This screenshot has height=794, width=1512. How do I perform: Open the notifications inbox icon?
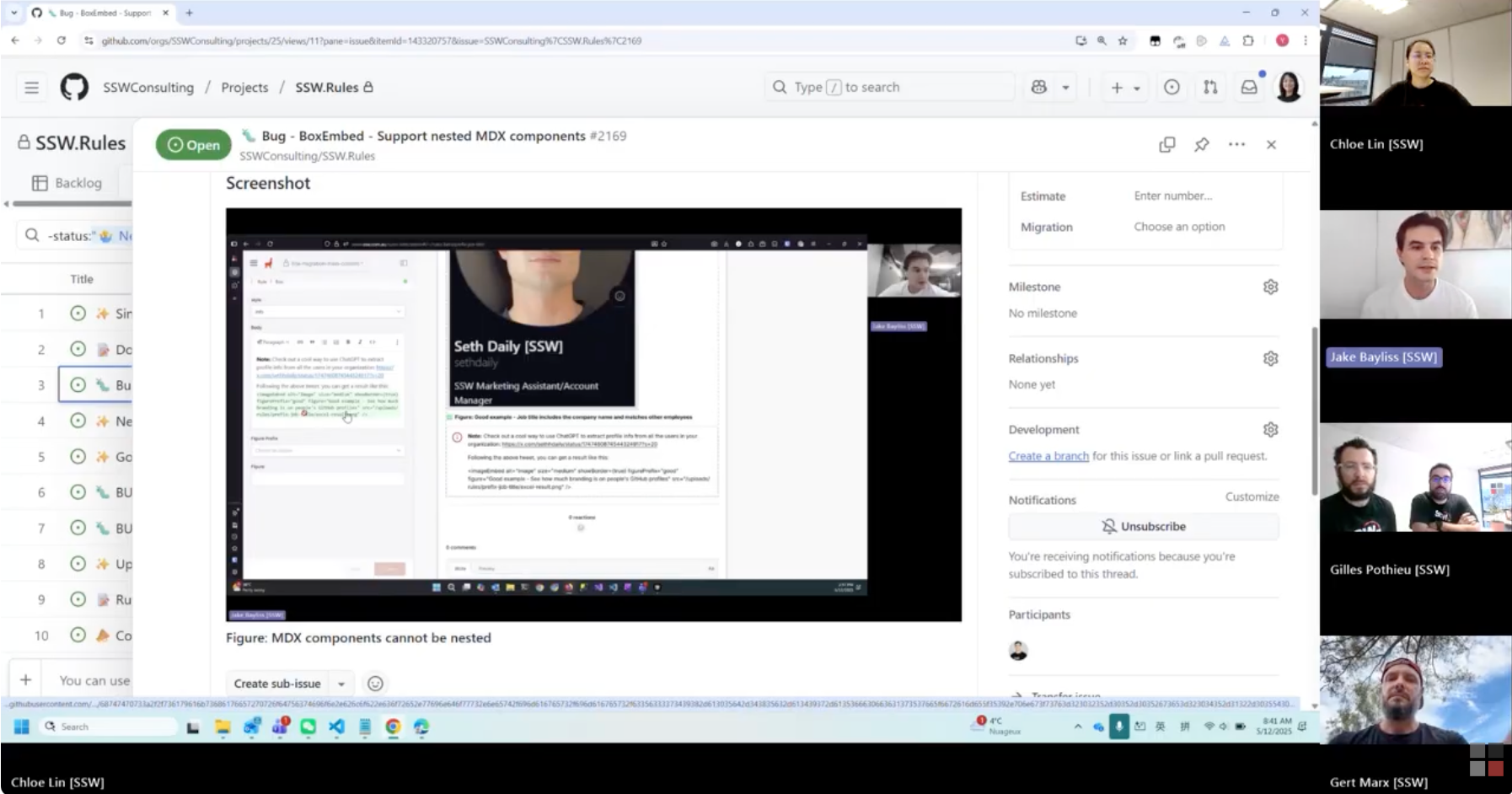pyautogui.click(x=1249, y=88)
